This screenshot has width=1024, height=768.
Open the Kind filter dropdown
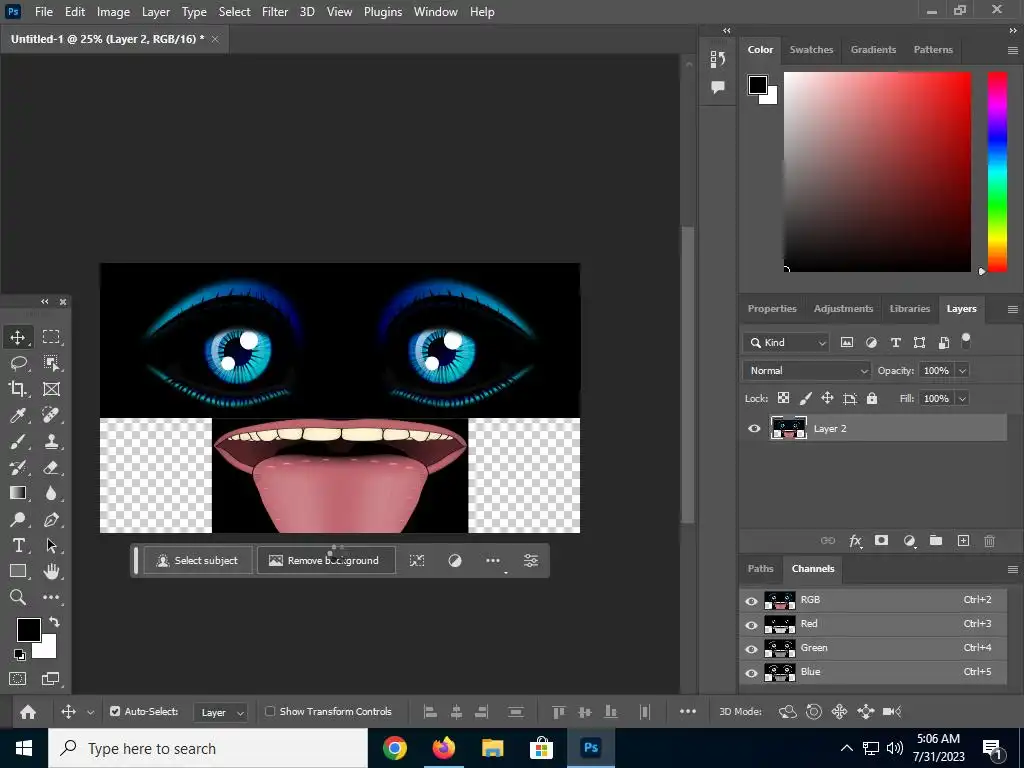(786, 342)
